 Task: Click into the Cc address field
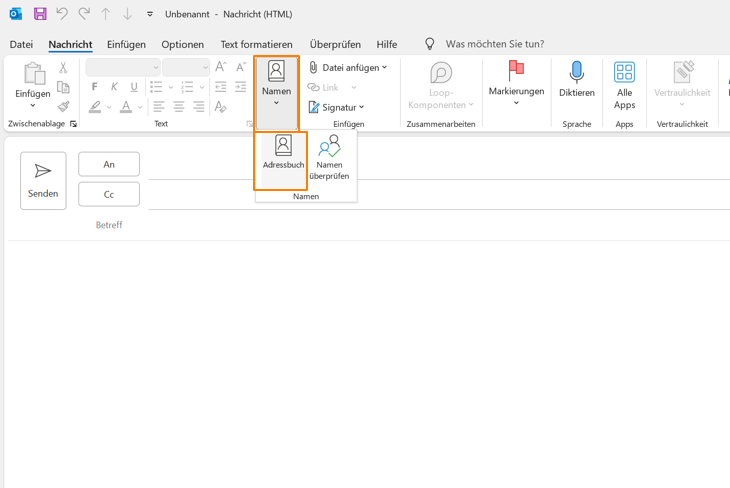(439, 197)
